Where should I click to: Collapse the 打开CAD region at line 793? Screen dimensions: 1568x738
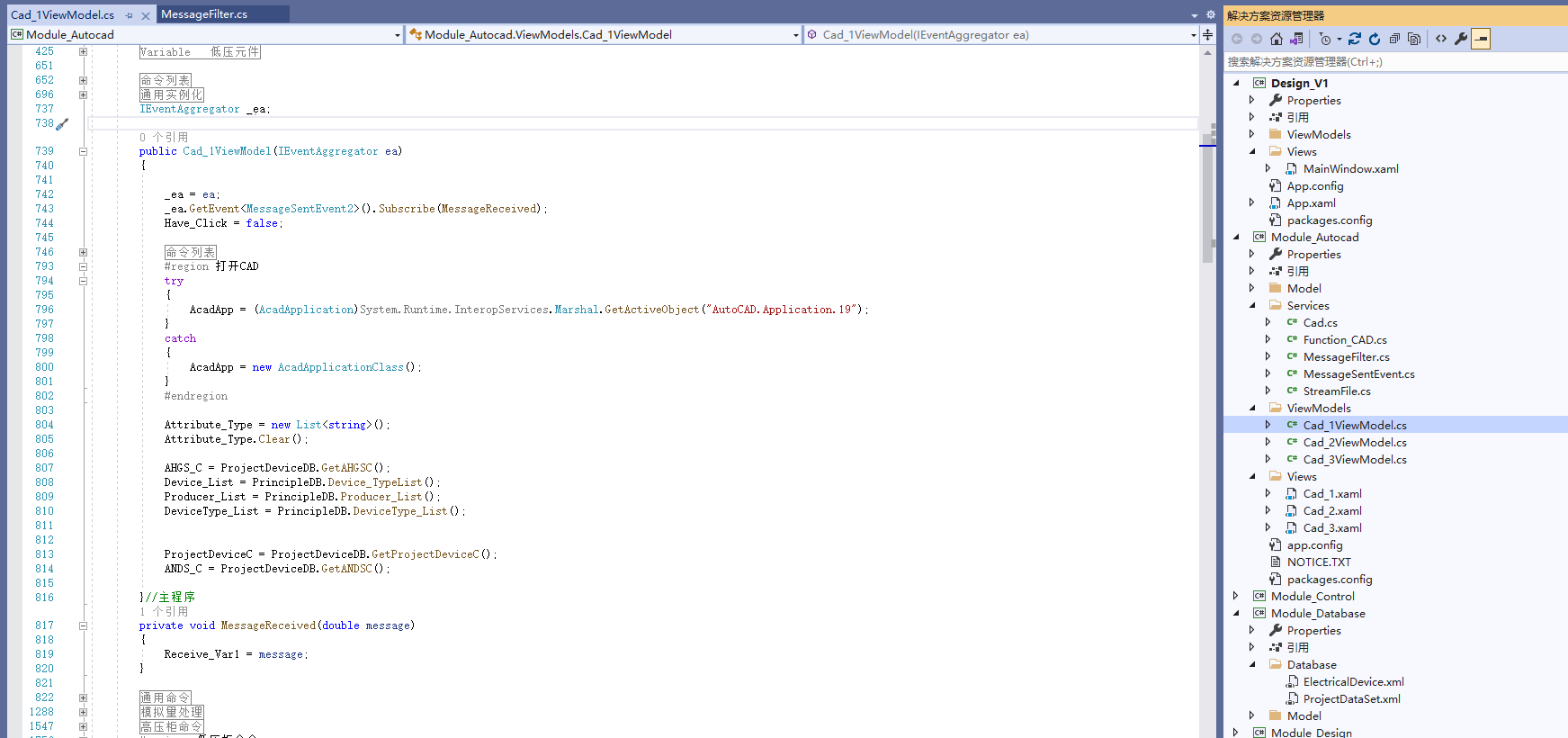(x=83, y=266)
